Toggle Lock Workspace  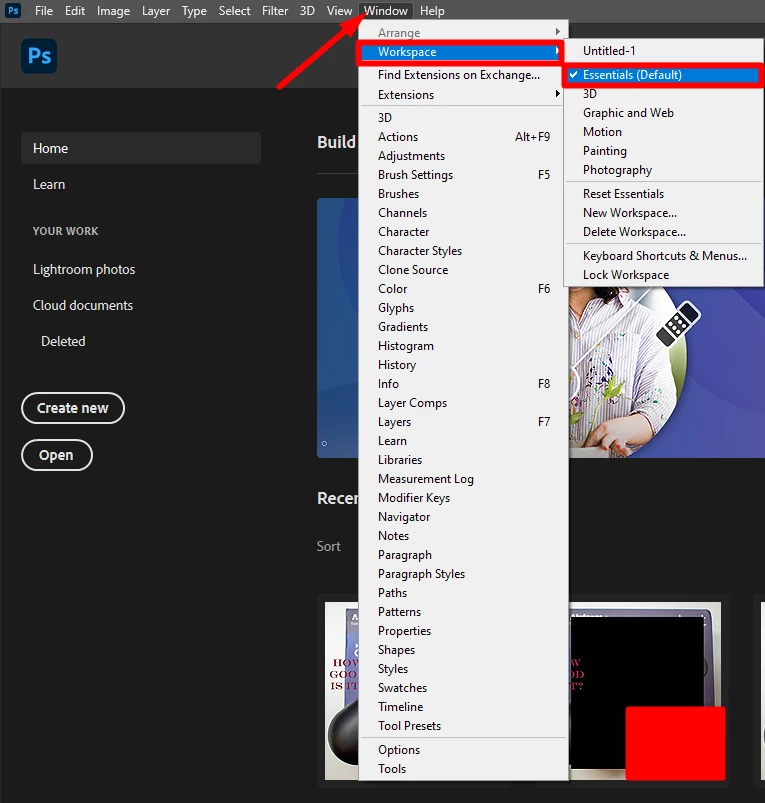coord(663,274)
